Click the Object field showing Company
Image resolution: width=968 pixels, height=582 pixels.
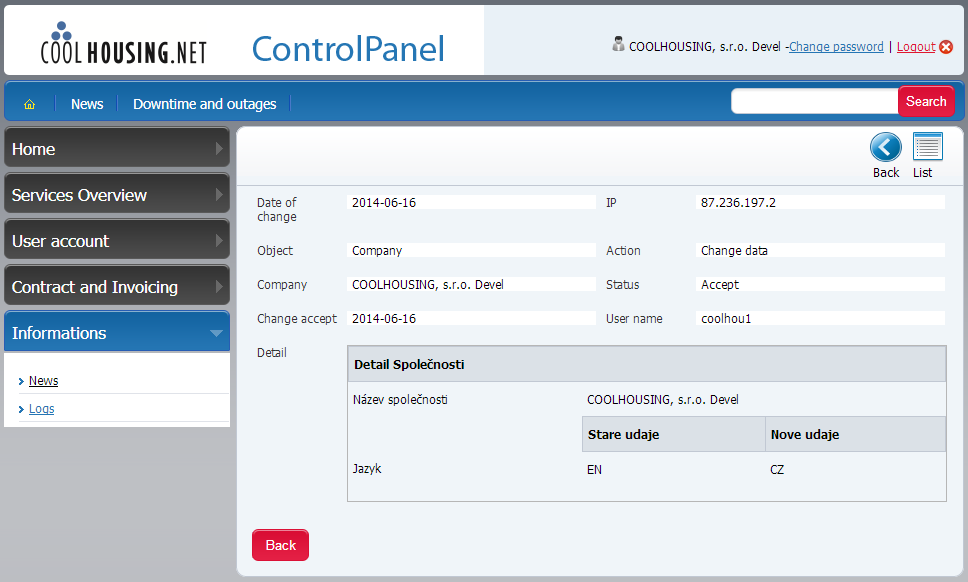(471, 251)
